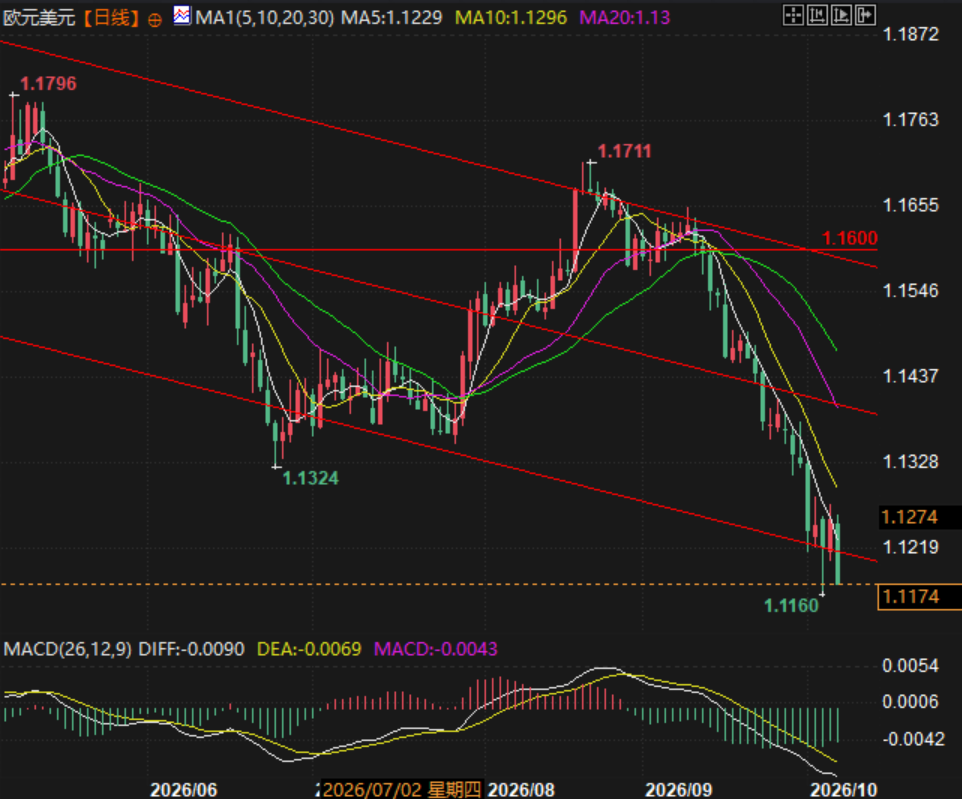Click the MA10:1.1296 value

pos(511,17)
